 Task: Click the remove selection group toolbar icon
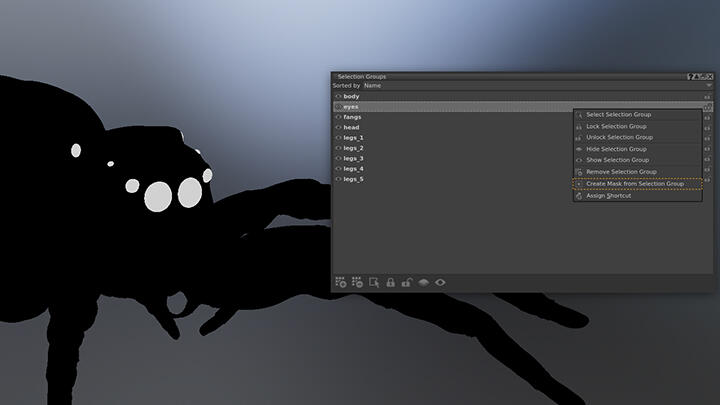pyautogui.click(x=357, y=282)
